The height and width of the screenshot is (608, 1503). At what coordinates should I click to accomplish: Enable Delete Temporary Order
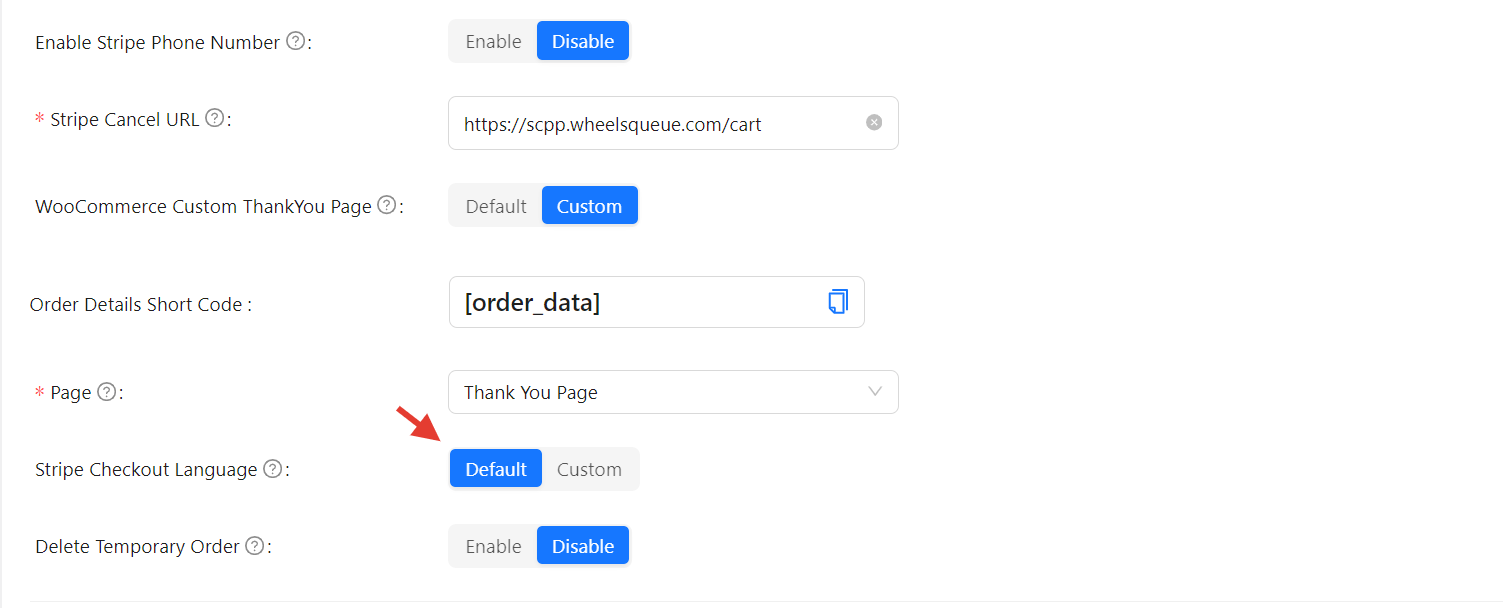pos(493,547)
